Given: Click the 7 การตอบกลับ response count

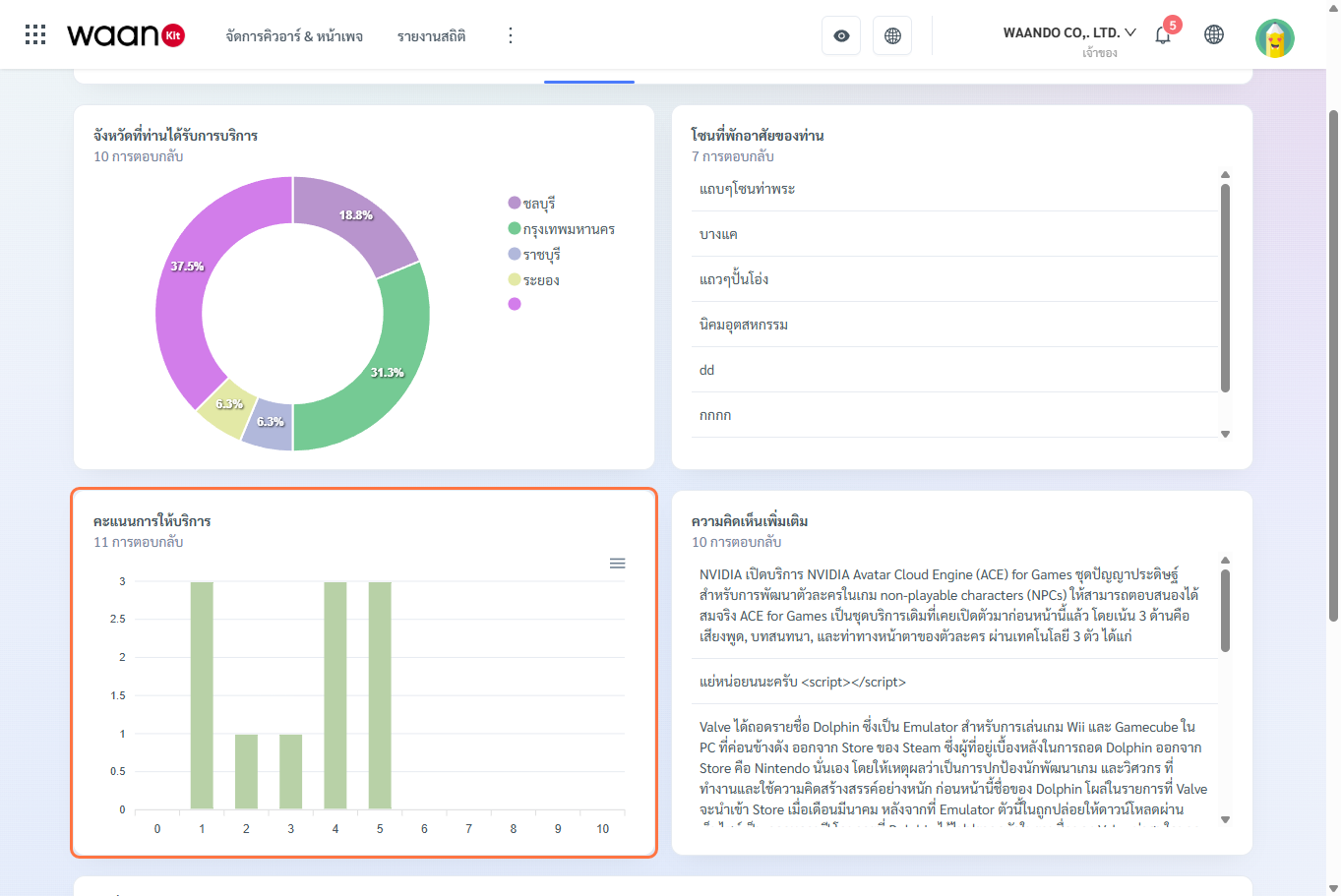Looking at the screenshot, I should 733,156.
